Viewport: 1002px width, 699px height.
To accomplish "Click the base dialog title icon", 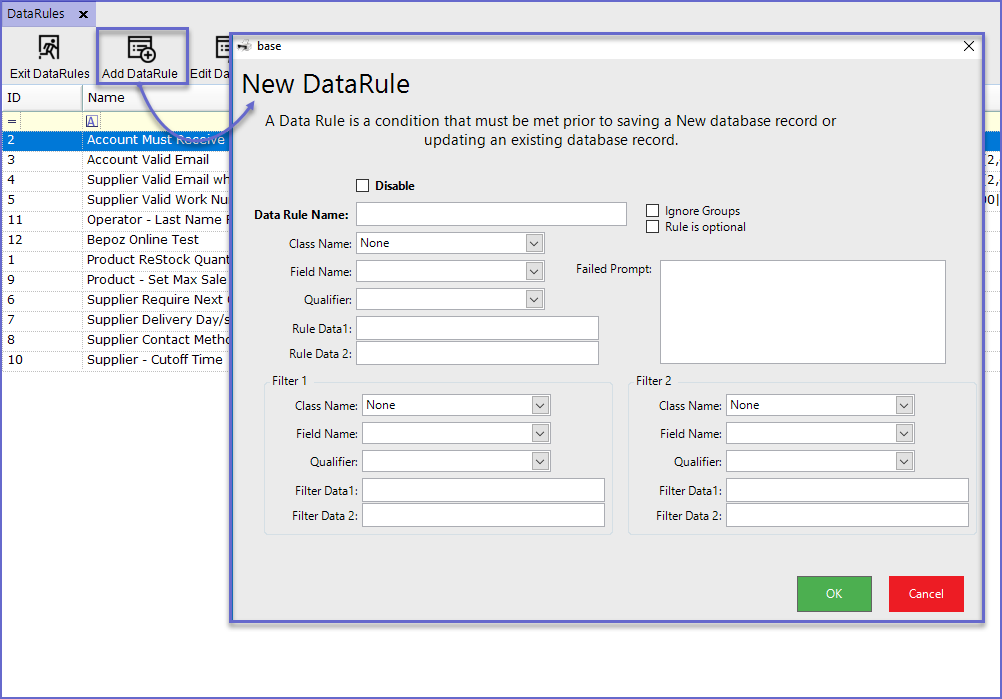I will coord(244,46).
